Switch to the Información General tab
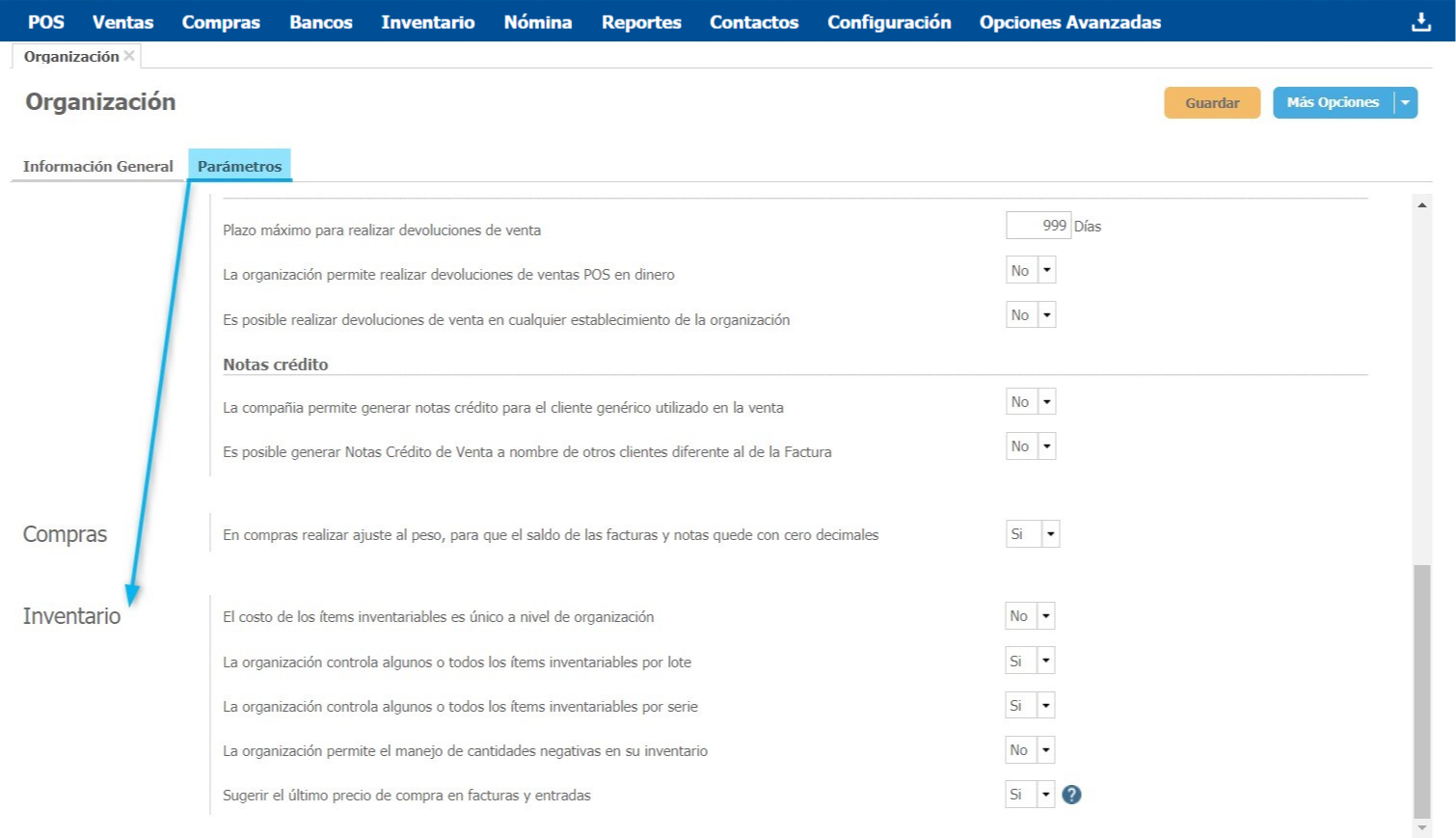 coord(97,166)
